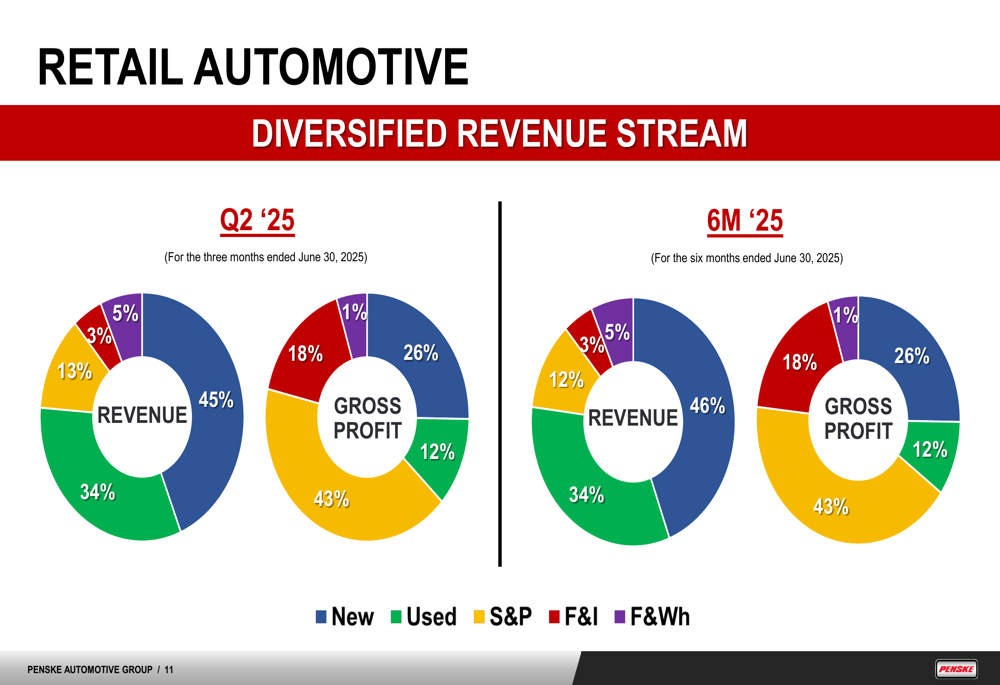The width and height of the screenshot is (1000, 685).
Task: Click the "Q2 '25" heading
Action: [257, 221]
